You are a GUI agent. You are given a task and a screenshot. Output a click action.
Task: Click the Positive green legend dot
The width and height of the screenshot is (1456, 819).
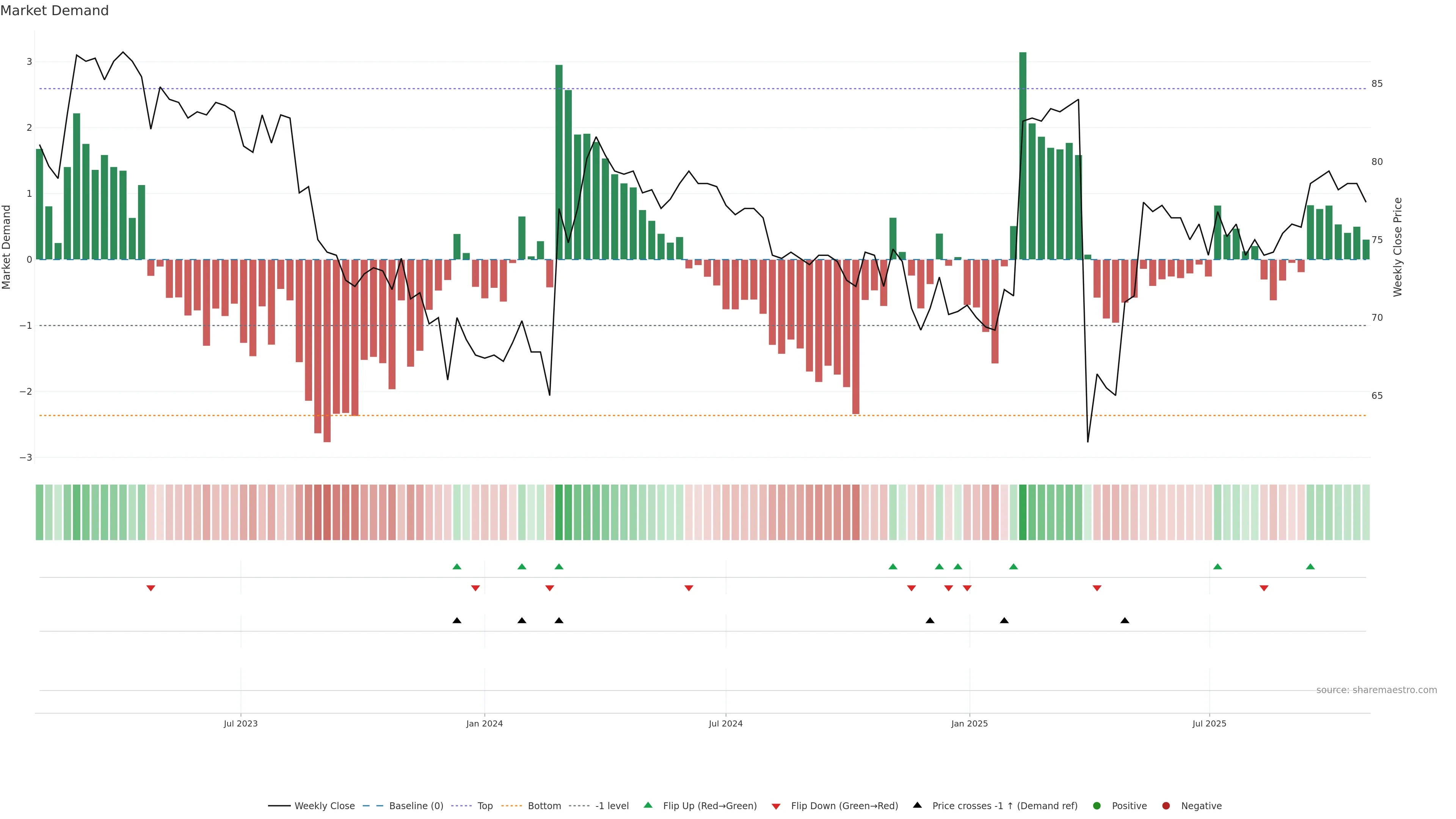point(1097,806)
